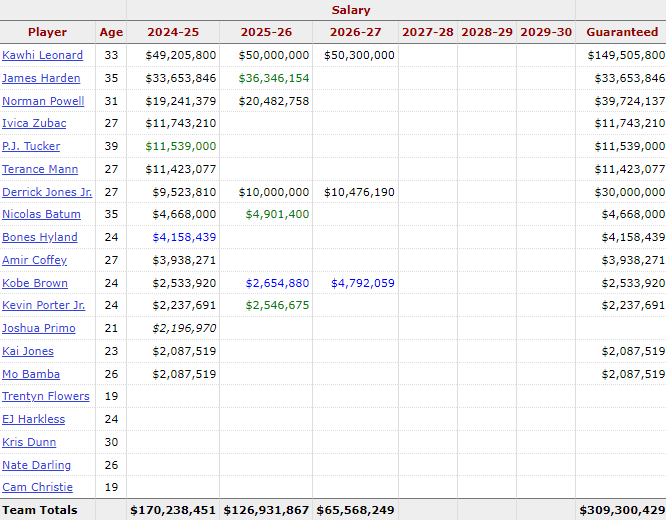Sort by the Guaranteed column header
The height and width of the screenshot is (520, 666).
point(622,32)
